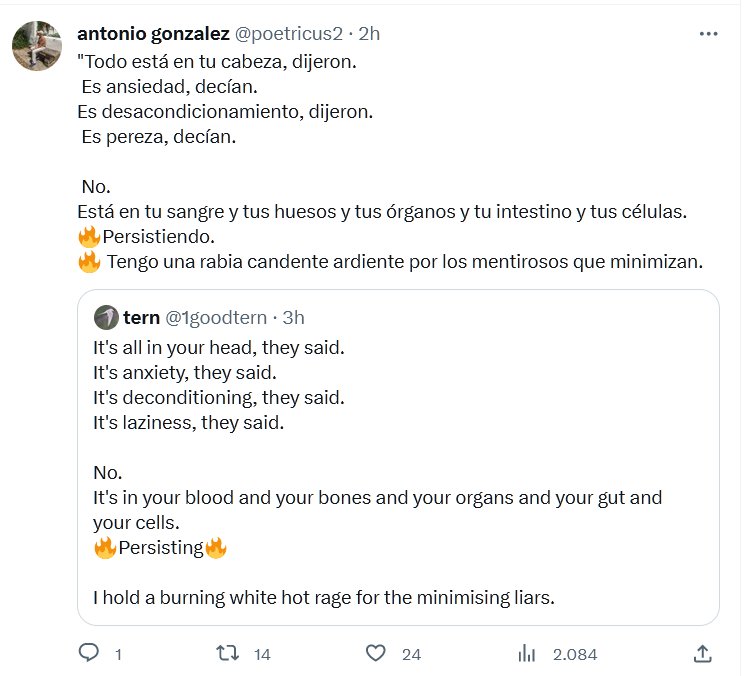Viewport: 748px width, 676px height.
Task: Open antonio gonzalez display name link
Action: [153, 33]
